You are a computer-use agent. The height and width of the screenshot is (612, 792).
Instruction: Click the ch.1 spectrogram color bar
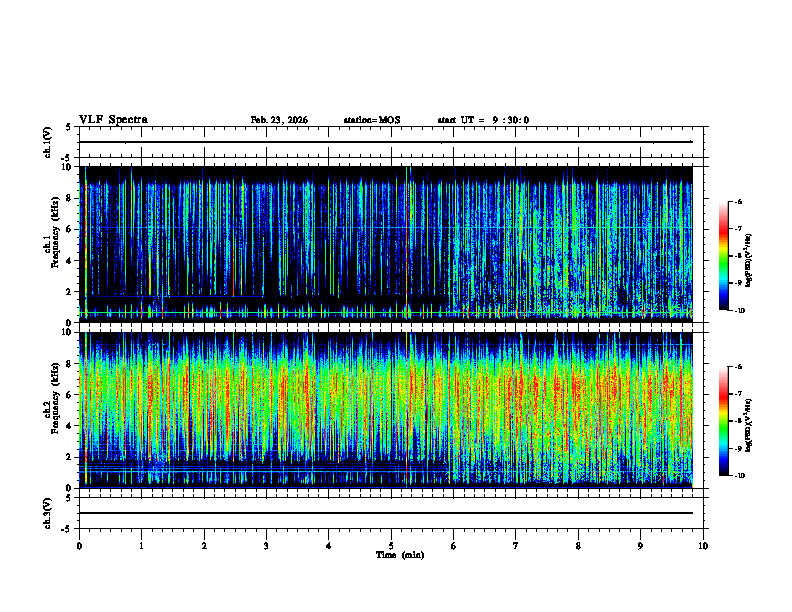coord(723,256)
